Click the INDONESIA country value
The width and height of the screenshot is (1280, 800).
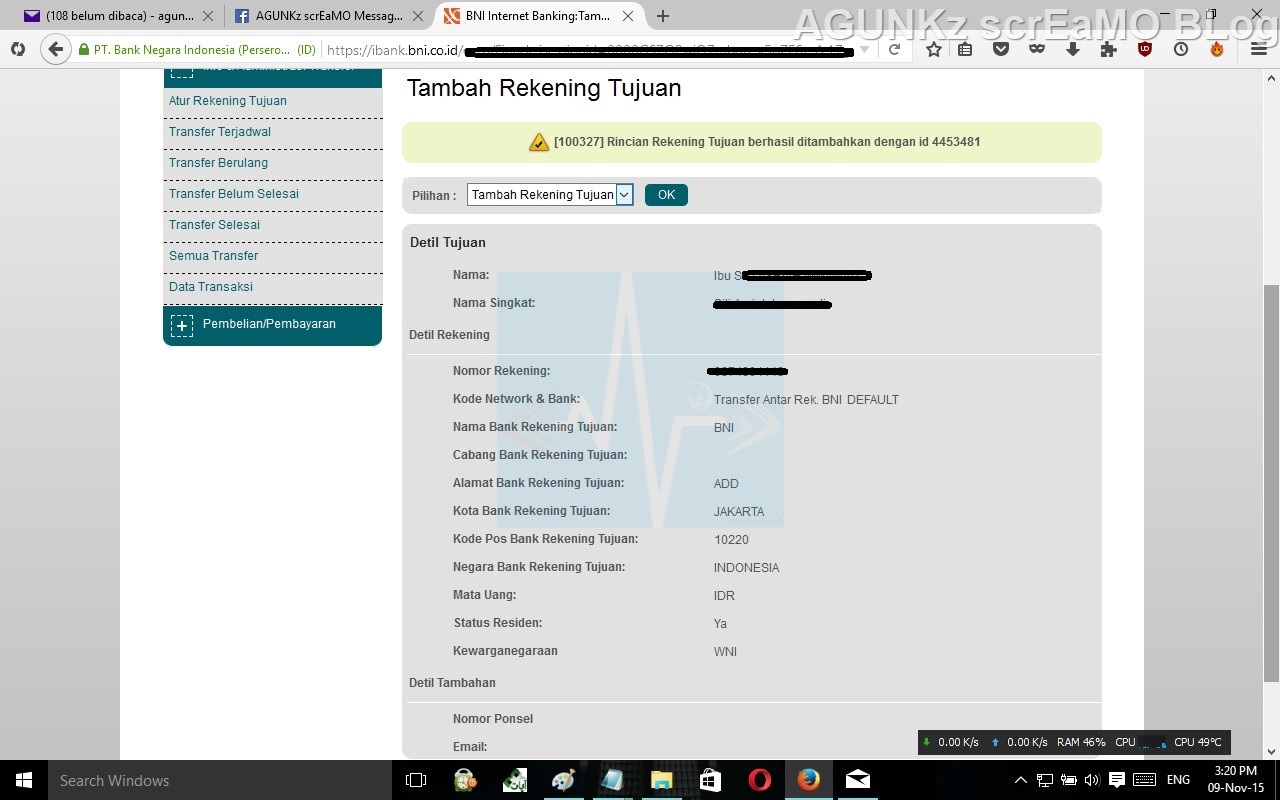pyautogui.click(x=746, y=568)
